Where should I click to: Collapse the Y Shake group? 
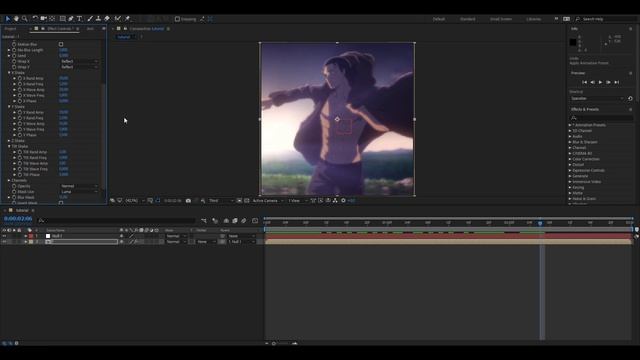click(9, 107)
